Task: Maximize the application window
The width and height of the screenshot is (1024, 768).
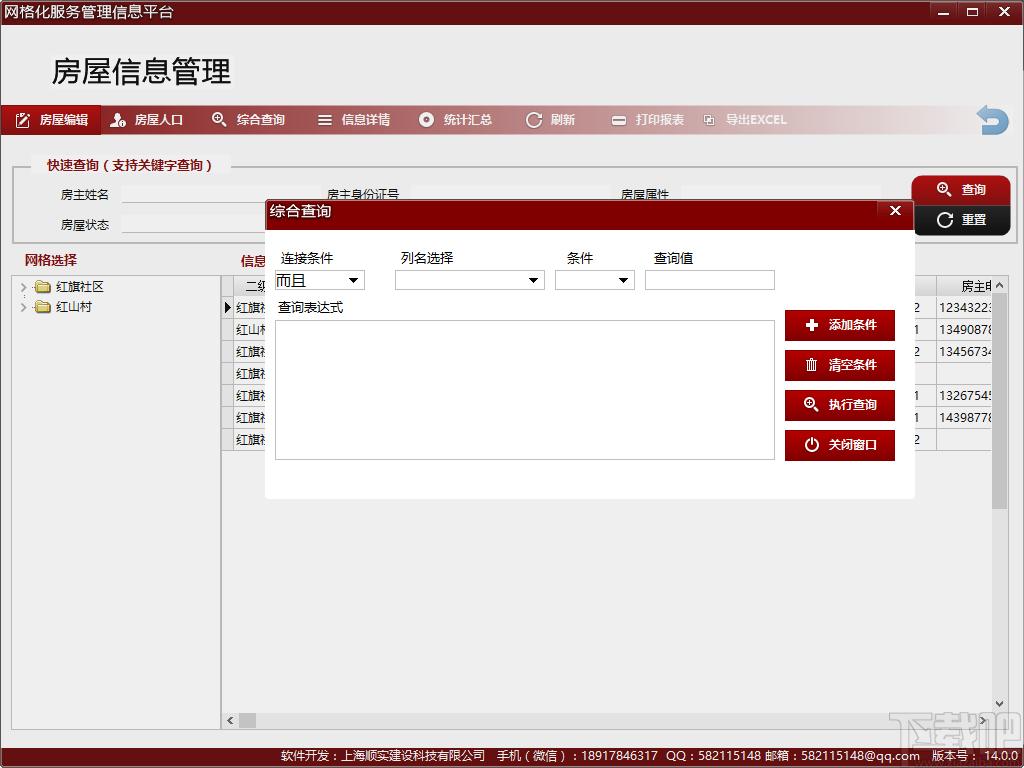Action: click(x=972, y=12)
